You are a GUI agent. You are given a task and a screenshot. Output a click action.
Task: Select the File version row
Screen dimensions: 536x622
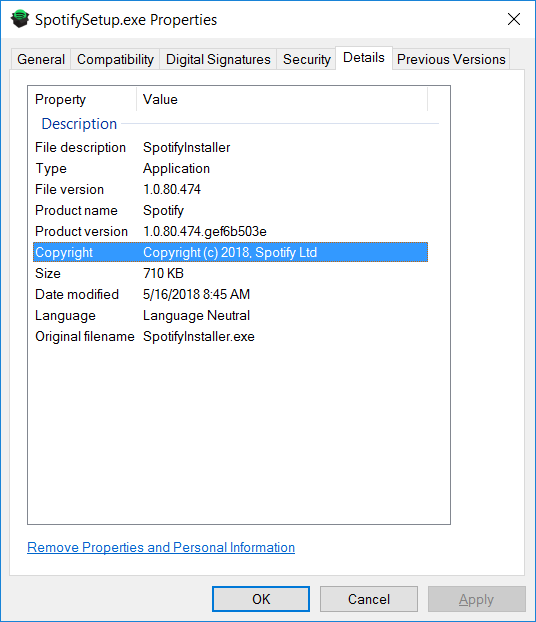pos(231,190)
